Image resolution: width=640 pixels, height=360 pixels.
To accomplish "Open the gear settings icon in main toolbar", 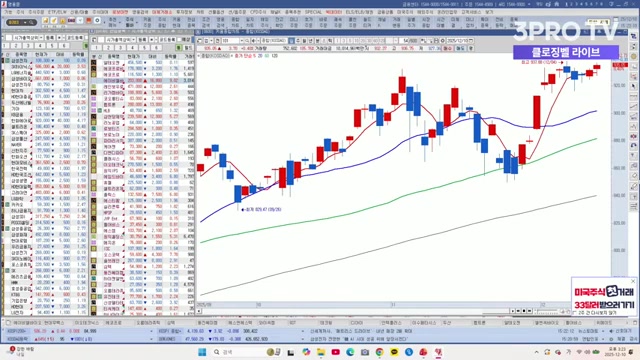I will click(97, 20).
